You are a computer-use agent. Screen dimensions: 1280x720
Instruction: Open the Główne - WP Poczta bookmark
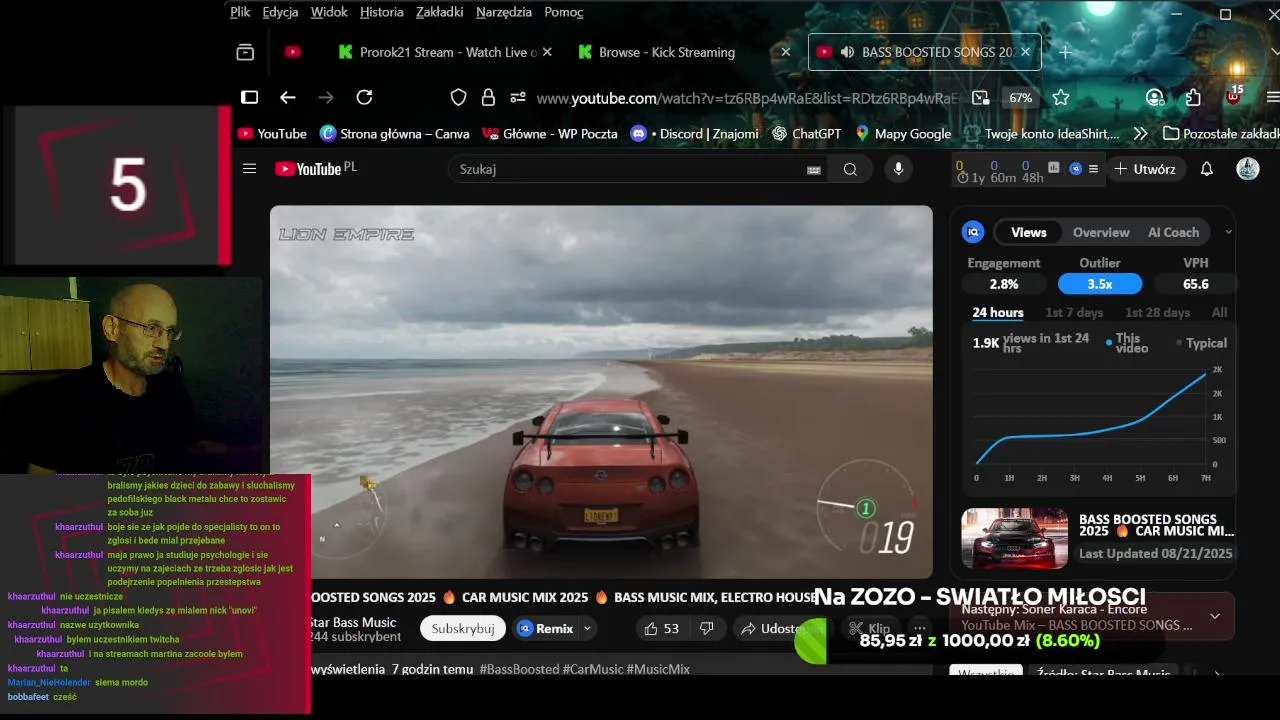click(x=550, y=133)
